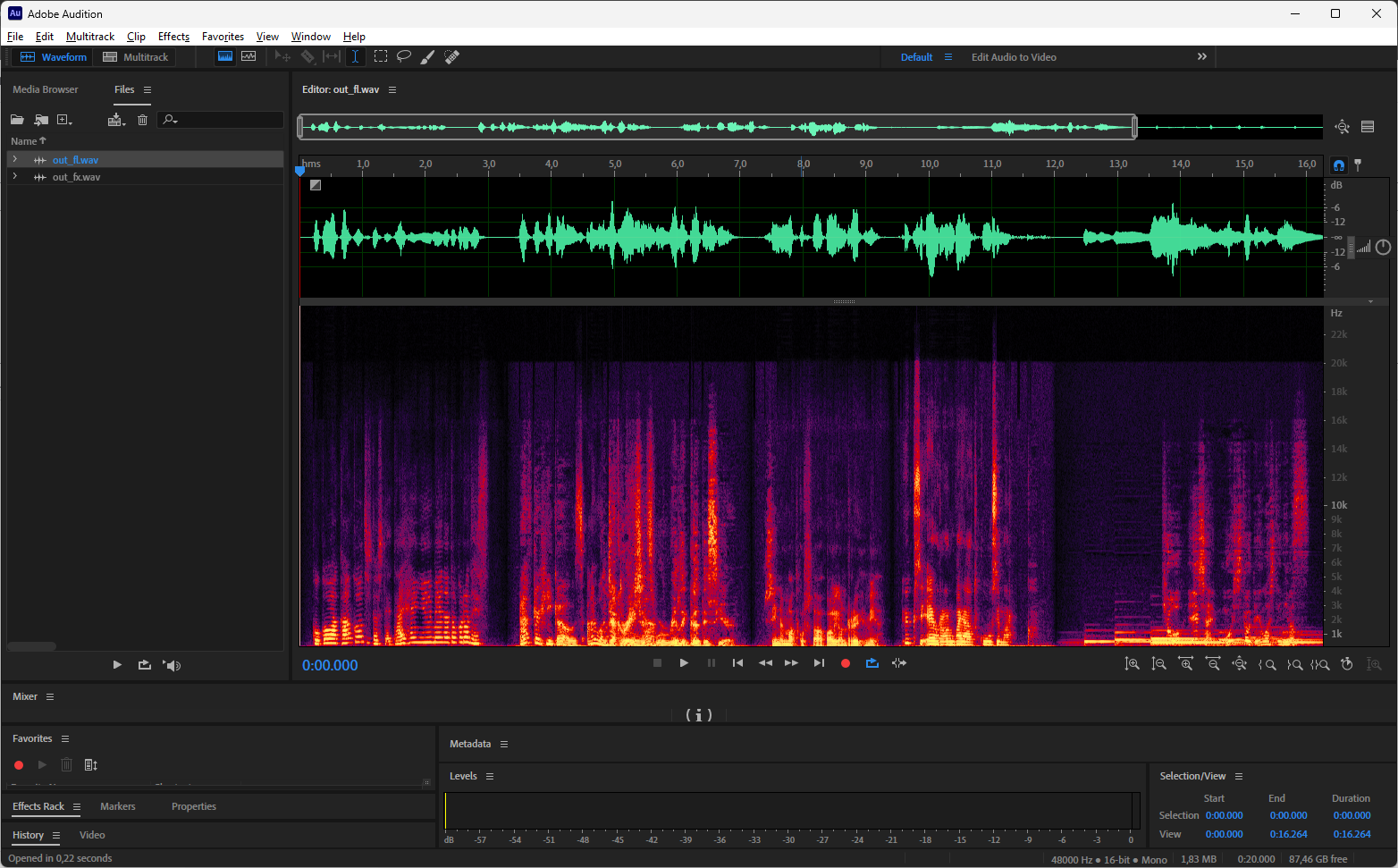This screenshot has height=868, width=1398.
Task: Select the Paintbrush Selection tool
Action: click(x=428, y=56)
